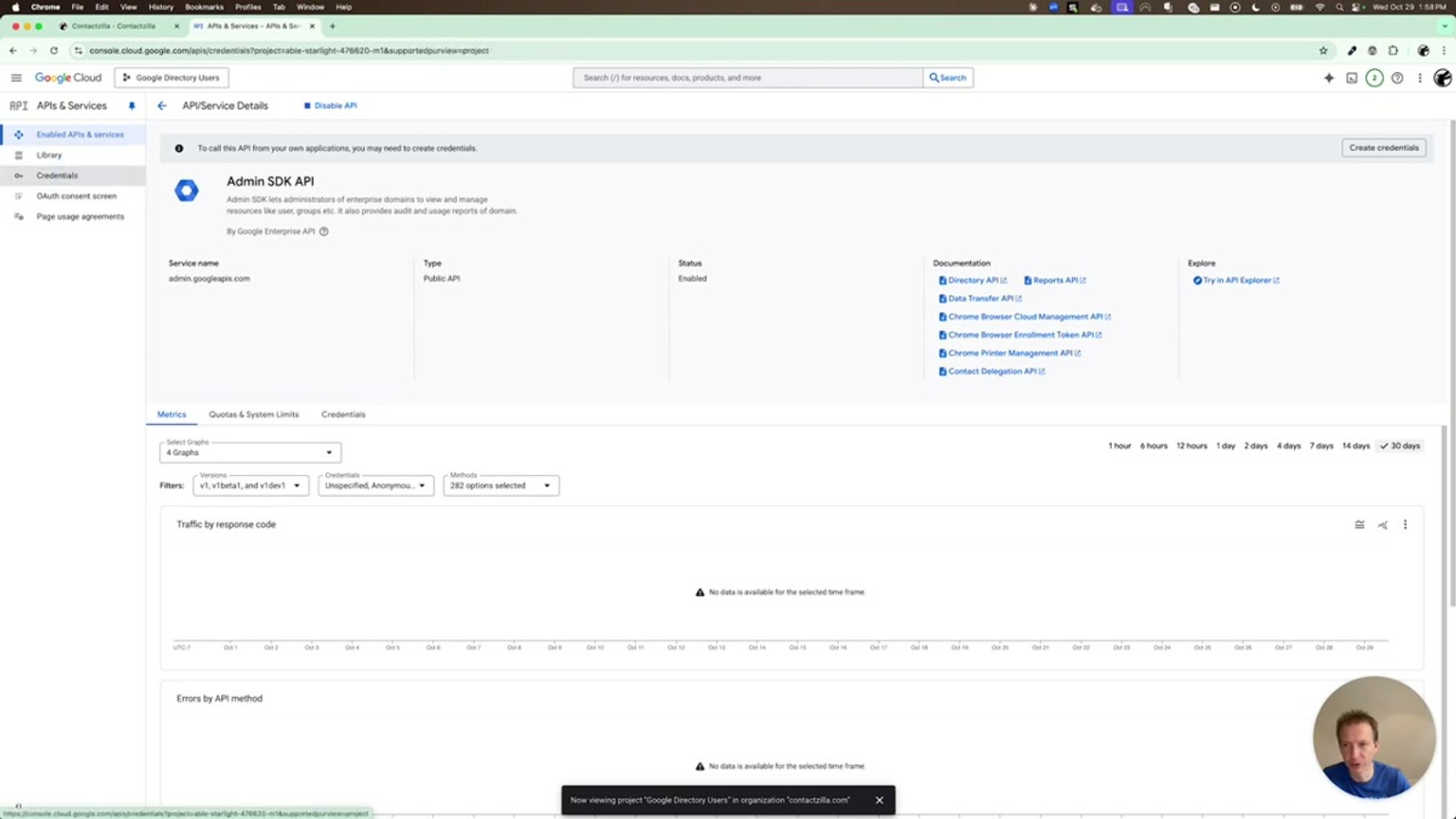The height and width of the screenshot is (819, 1456).
Task: Open the Bookmarks menu in menu bar
Action: click(204, 6)
